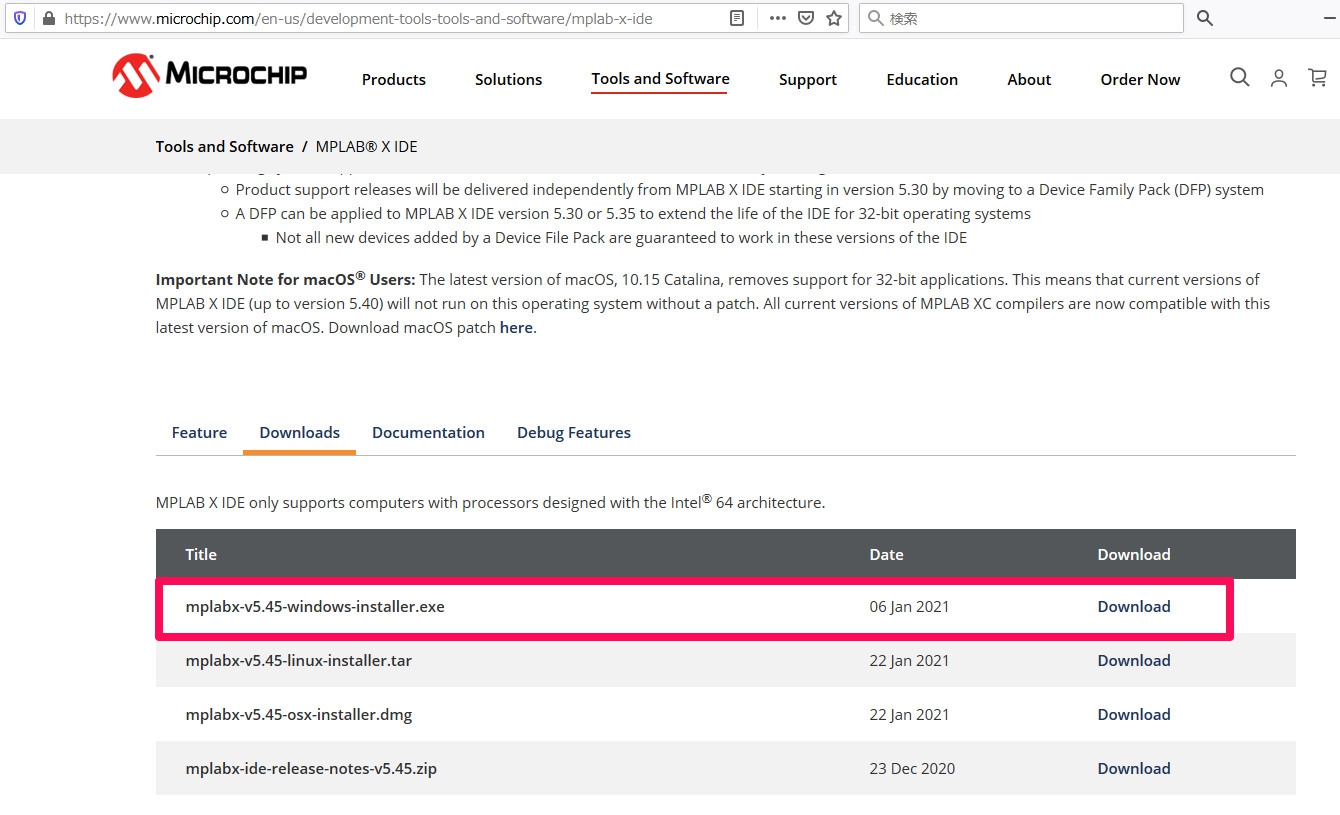Switch to the Documentation tab

428,432
